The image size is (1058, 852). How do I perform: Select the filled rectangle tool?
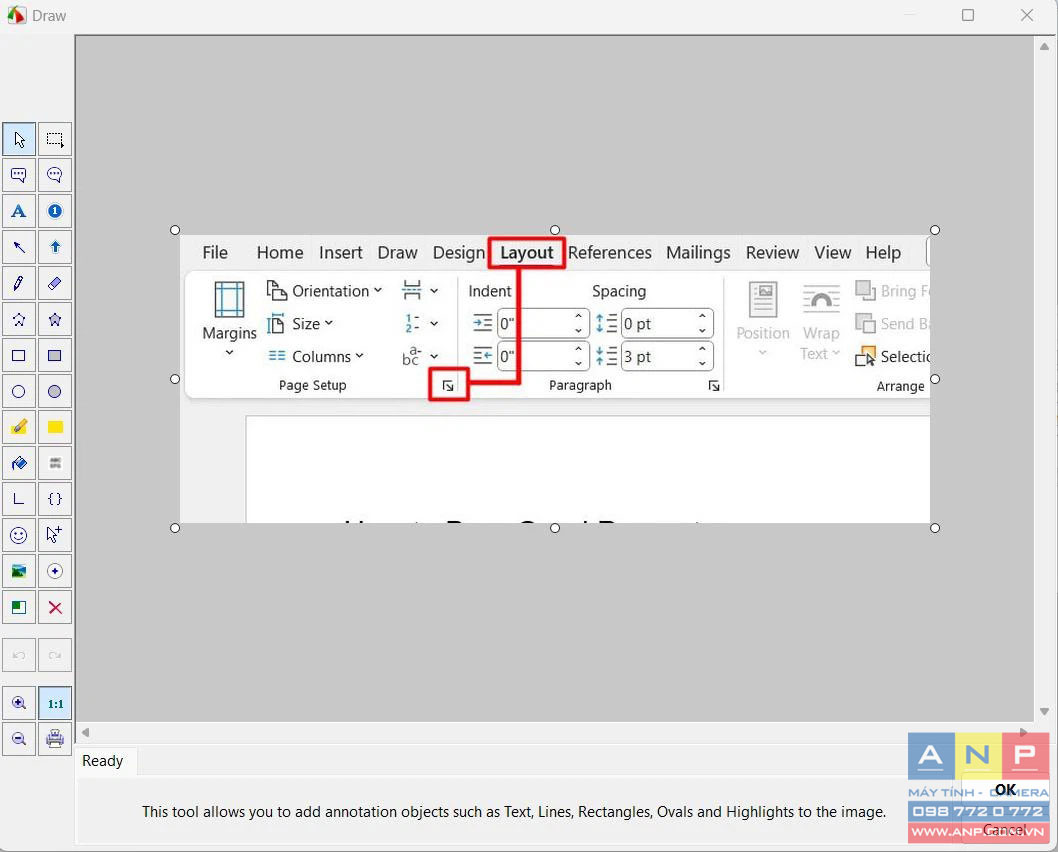coord(55,356)
